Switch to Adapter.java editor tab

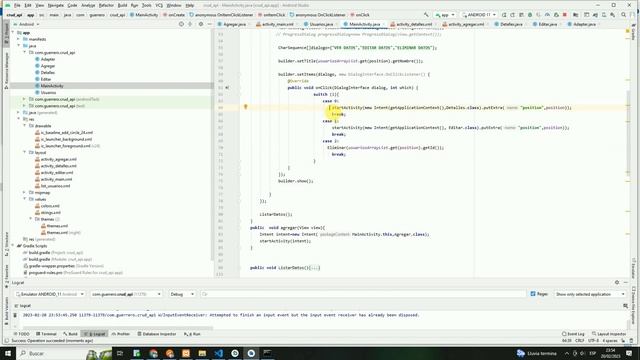(584, 24)
